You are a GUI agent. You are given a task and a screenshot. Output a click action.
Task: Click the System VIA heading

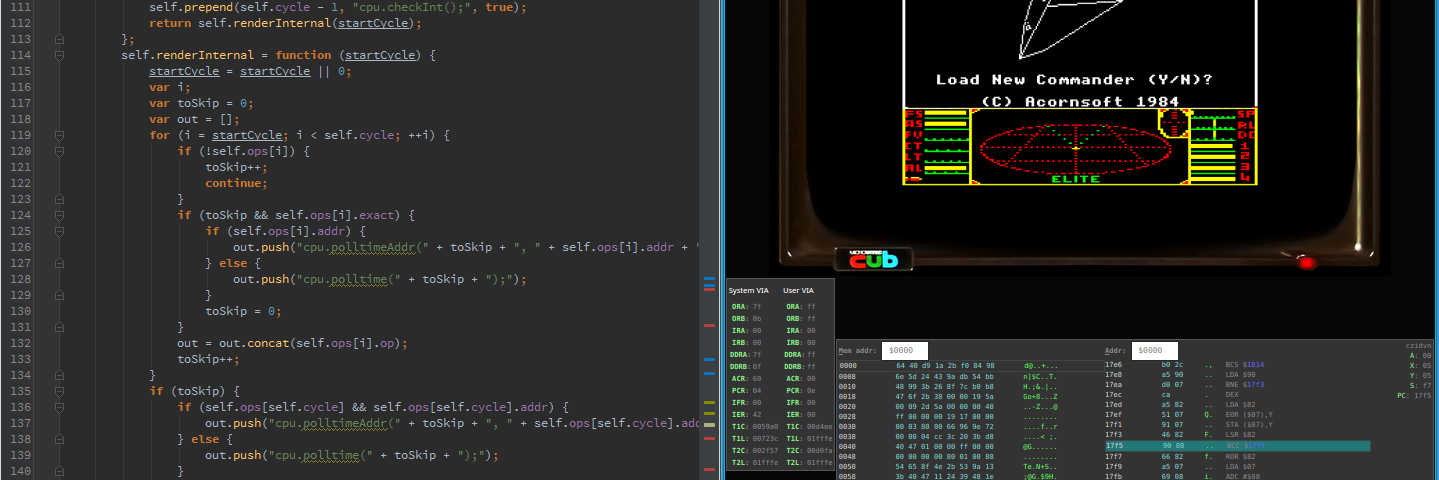click(748, 290)
